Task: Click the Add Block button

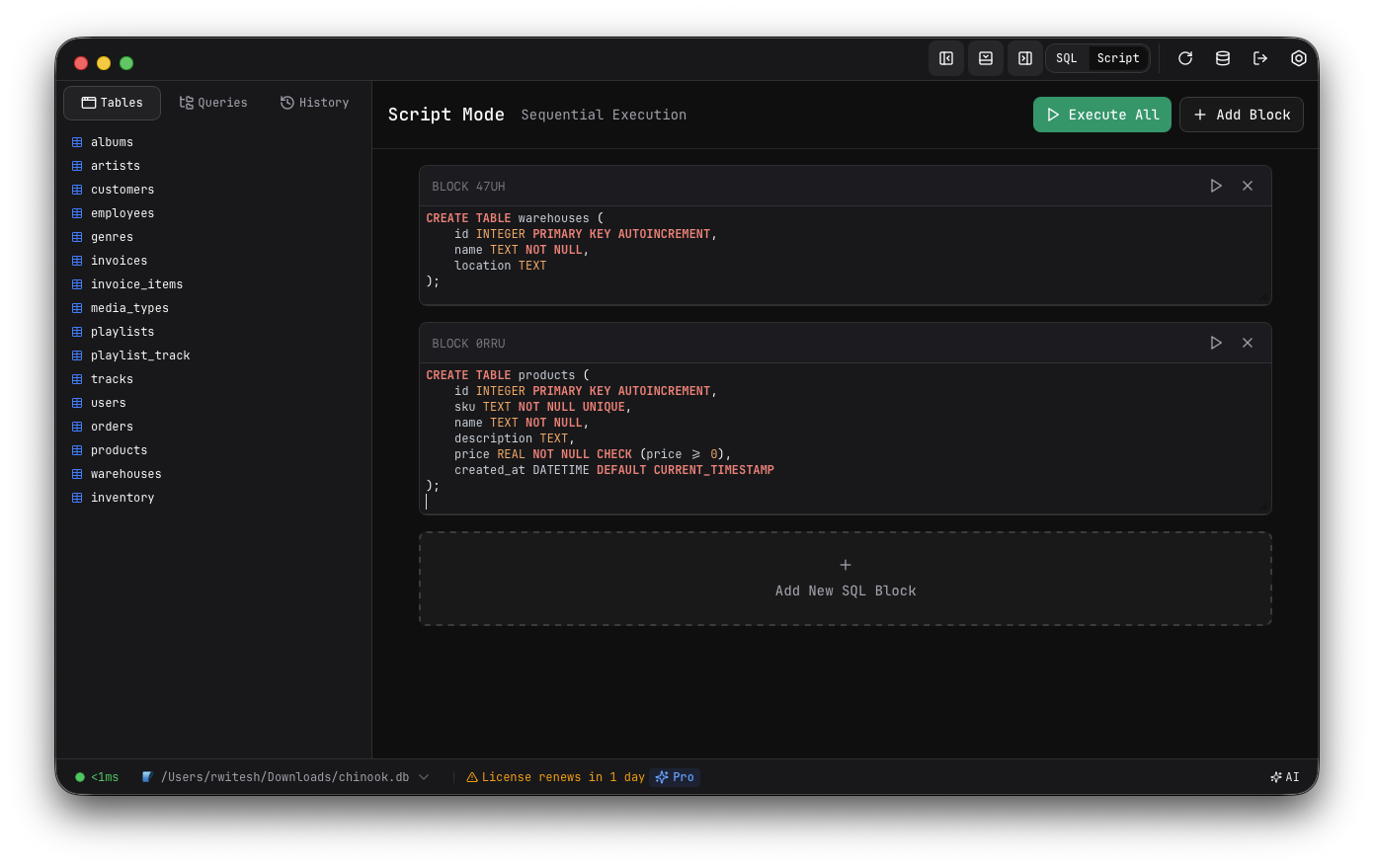Action: coord(1241,115)
